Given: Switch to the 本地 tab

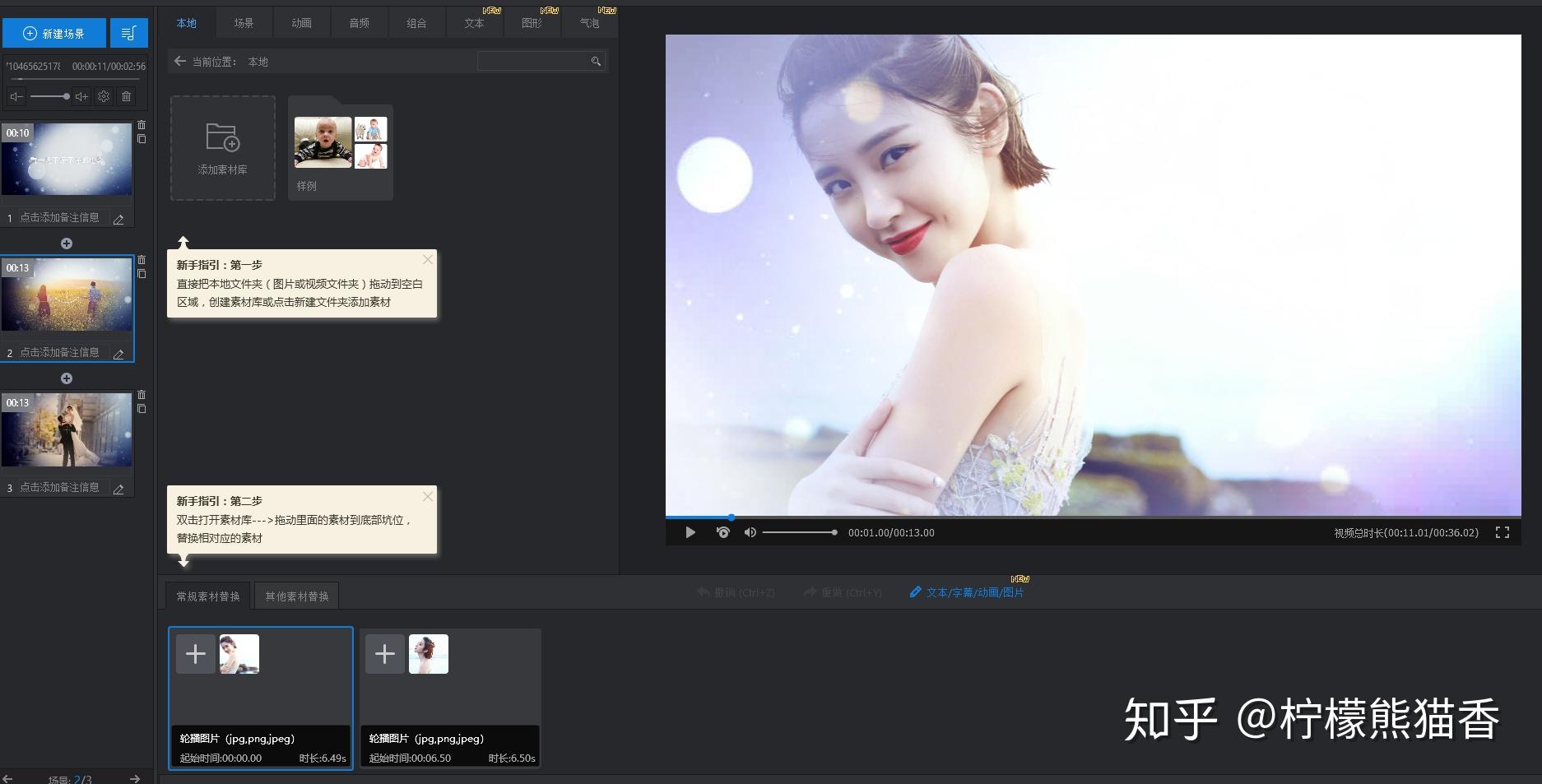Looking at the screenshot, I should (x=187, y=23).
